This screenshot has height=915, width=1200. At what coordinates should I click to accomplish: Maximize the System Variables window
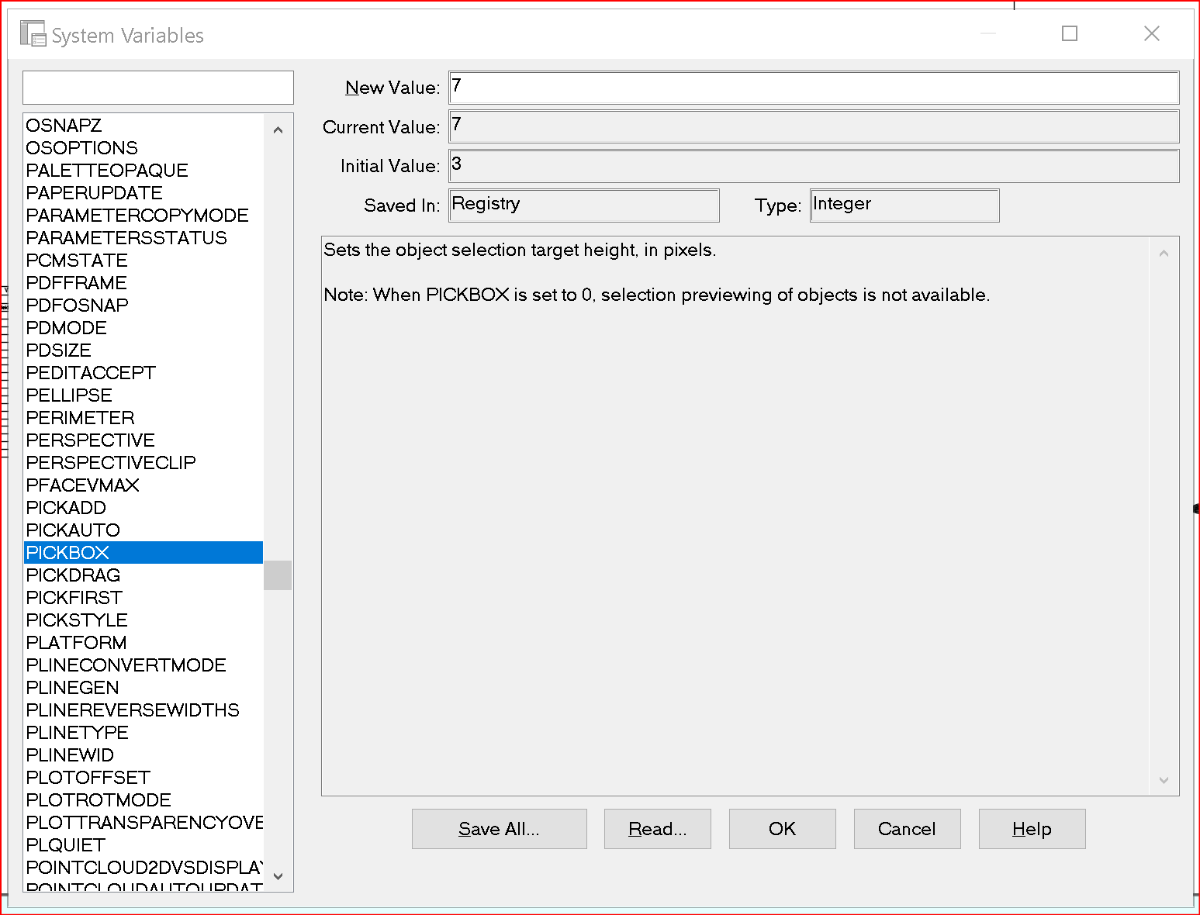[x=1069, y=33]
